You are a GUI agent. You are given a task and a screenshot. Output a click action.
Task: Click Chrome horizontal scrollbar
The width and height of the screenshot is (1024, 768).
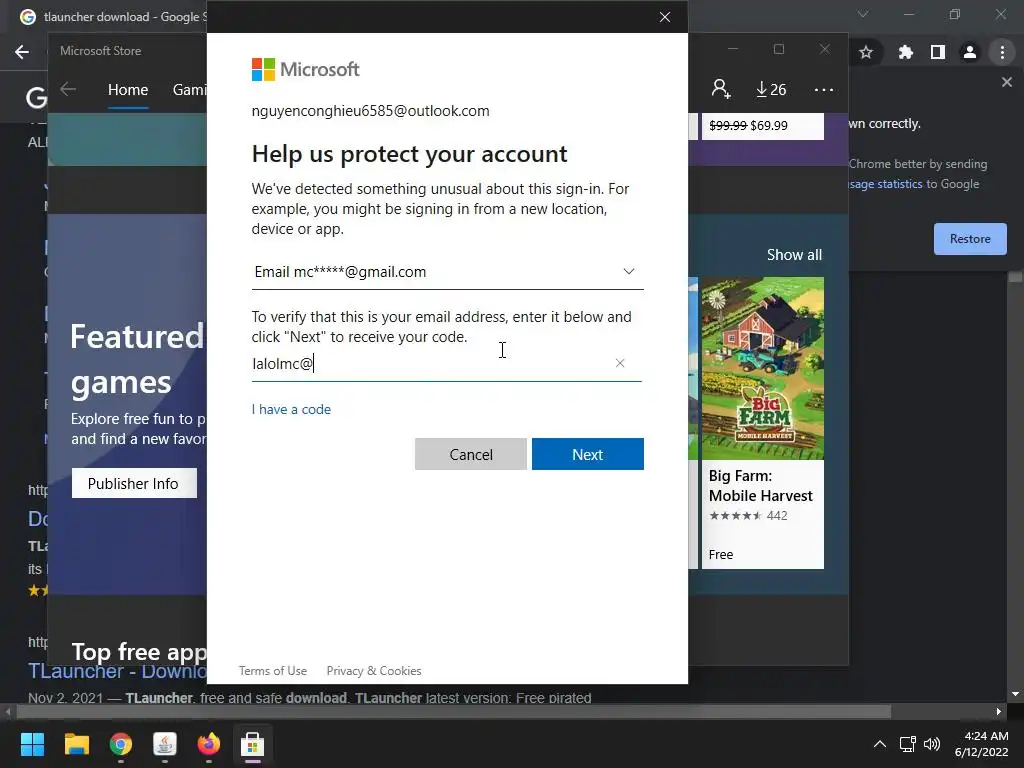454,712
